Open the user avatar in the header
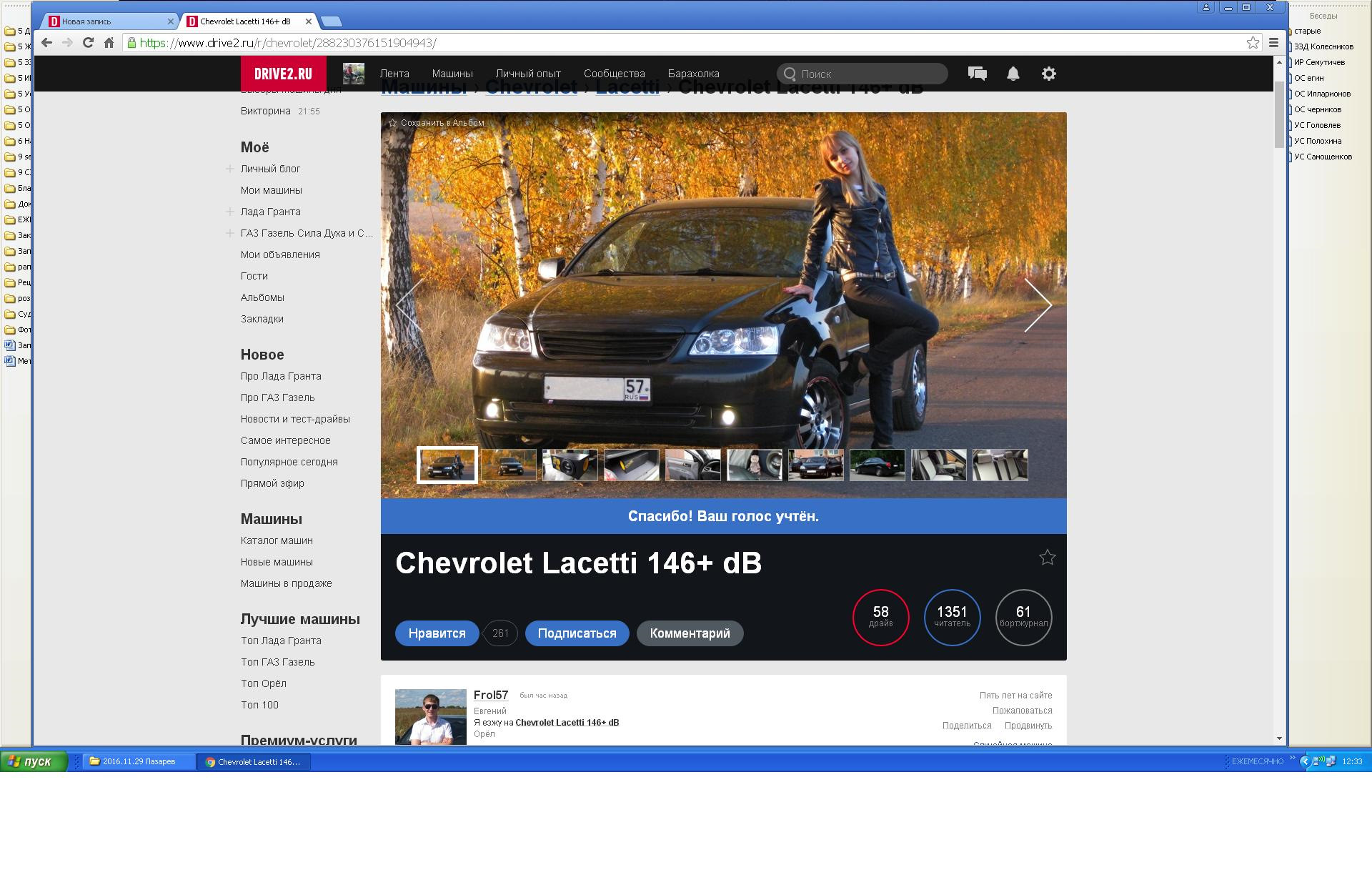 pyautogui.click(x=353, y=74)
